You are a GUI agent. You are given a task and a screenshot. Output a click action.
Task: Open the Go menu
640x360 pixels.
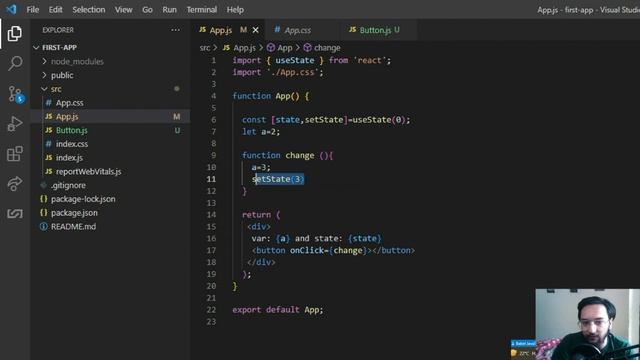pos(147,9)
